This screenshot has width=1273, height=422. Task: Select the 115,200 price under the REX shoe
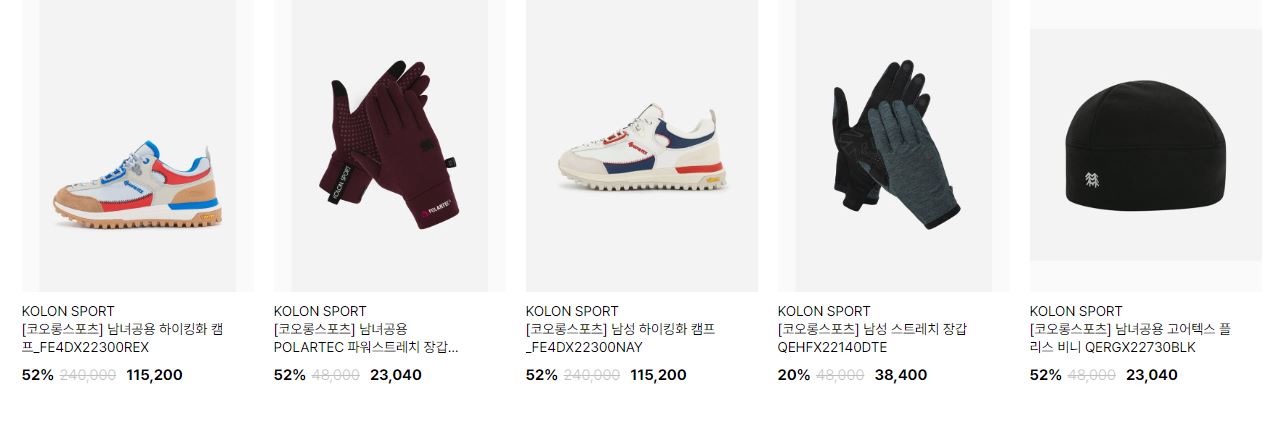(154, 375)
